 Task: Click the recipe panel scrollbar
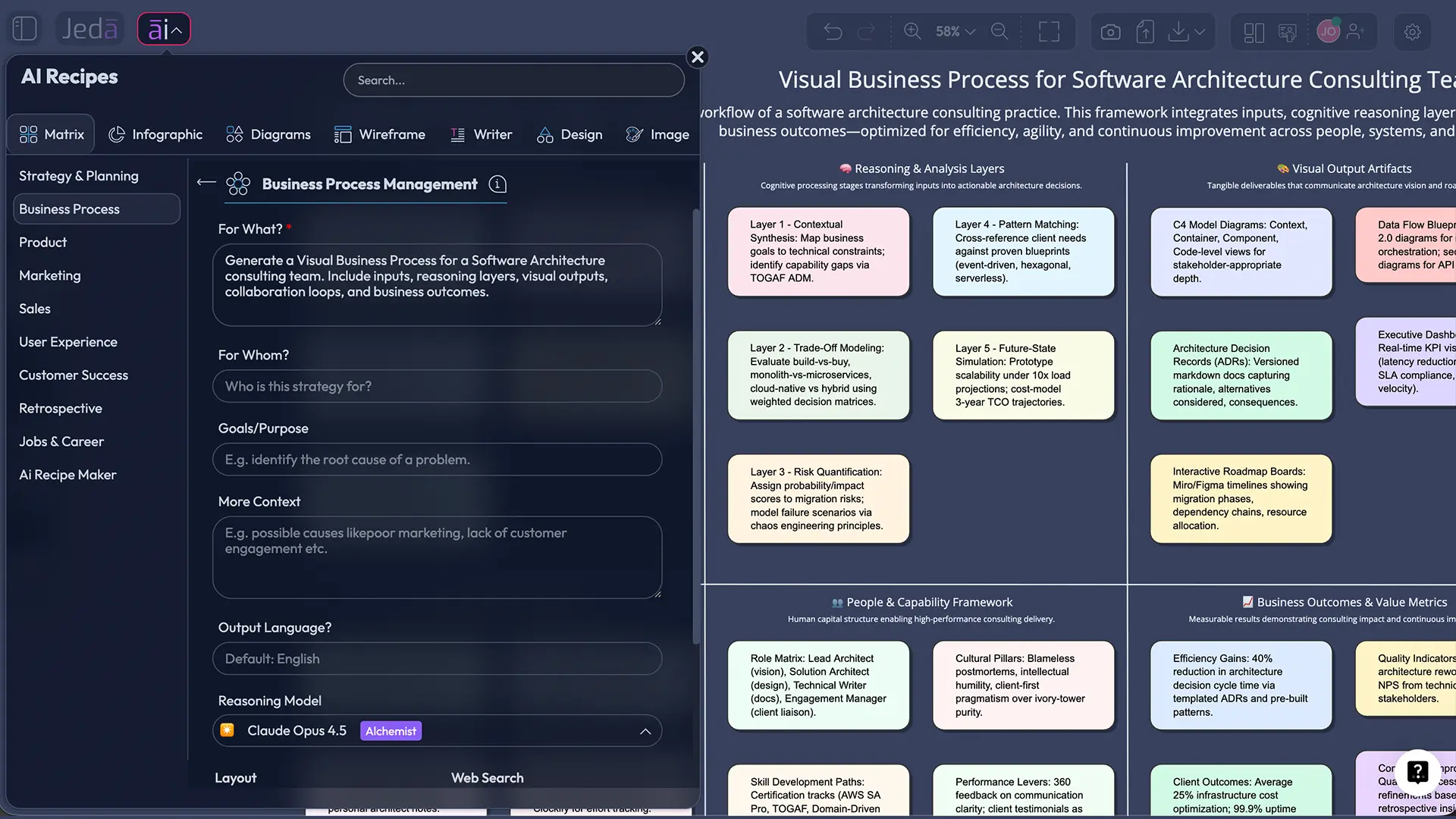point(696,425)
